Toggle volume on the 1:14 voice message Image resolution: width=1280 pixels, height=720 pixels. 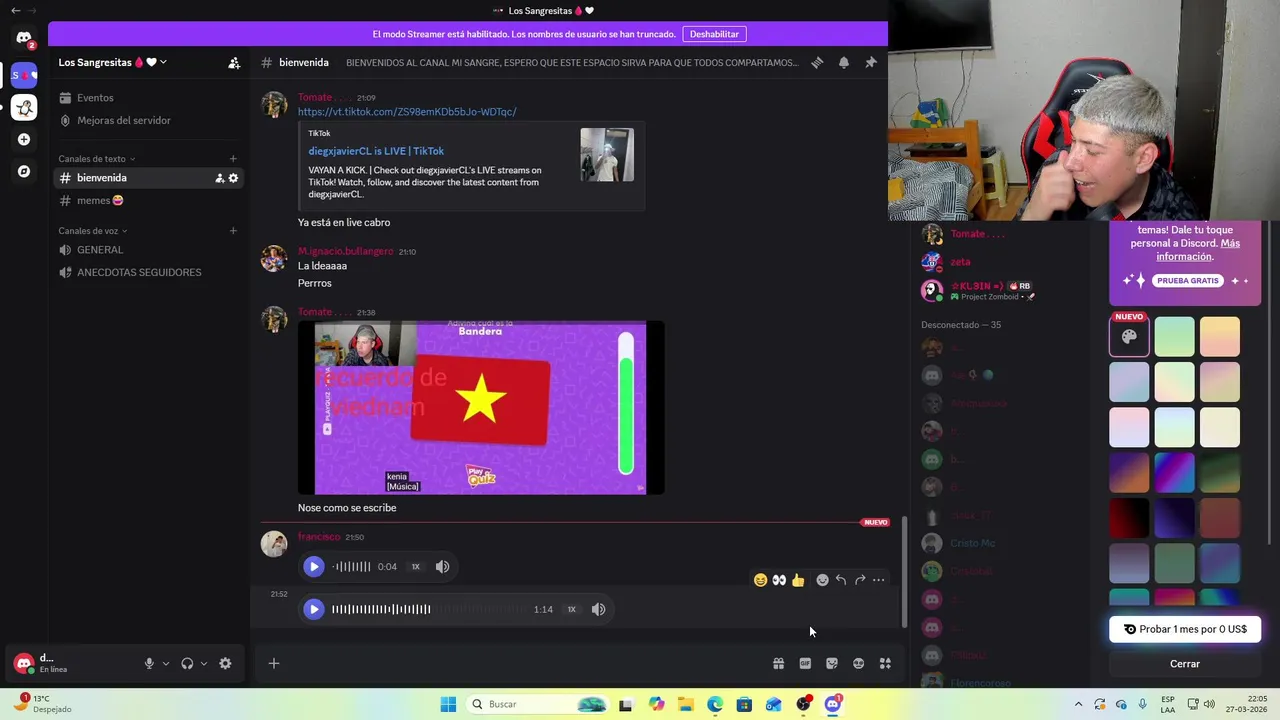(x=598, y=609)
